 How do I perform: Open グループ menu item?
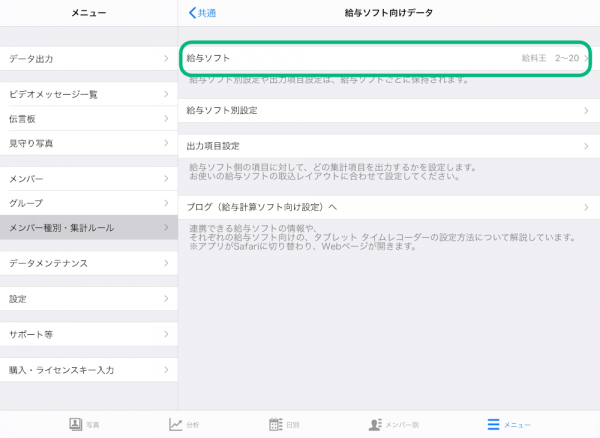pos(88,203)
